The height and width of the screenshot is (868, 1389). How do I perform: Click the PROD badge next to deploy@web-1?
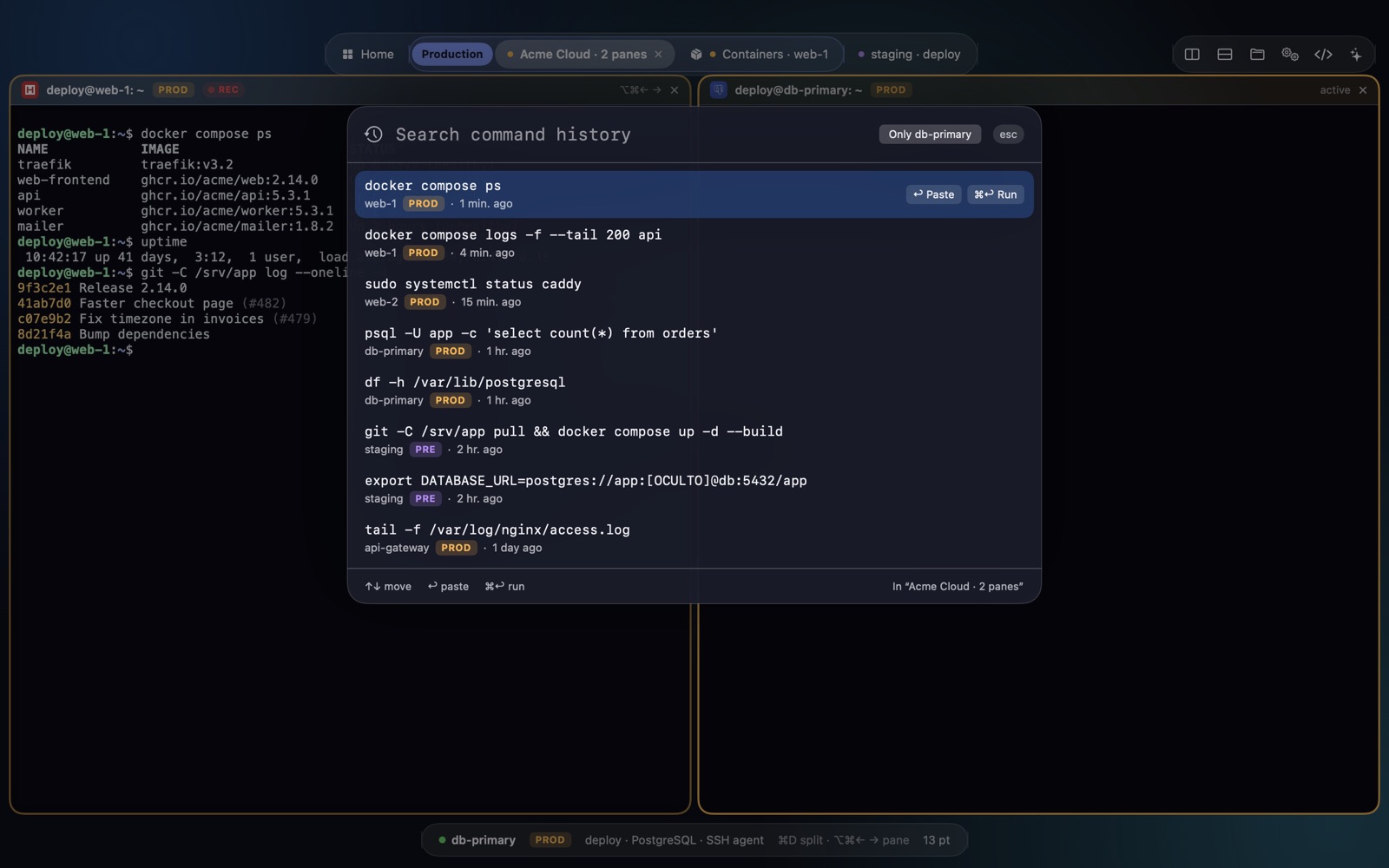coord(173,89)
